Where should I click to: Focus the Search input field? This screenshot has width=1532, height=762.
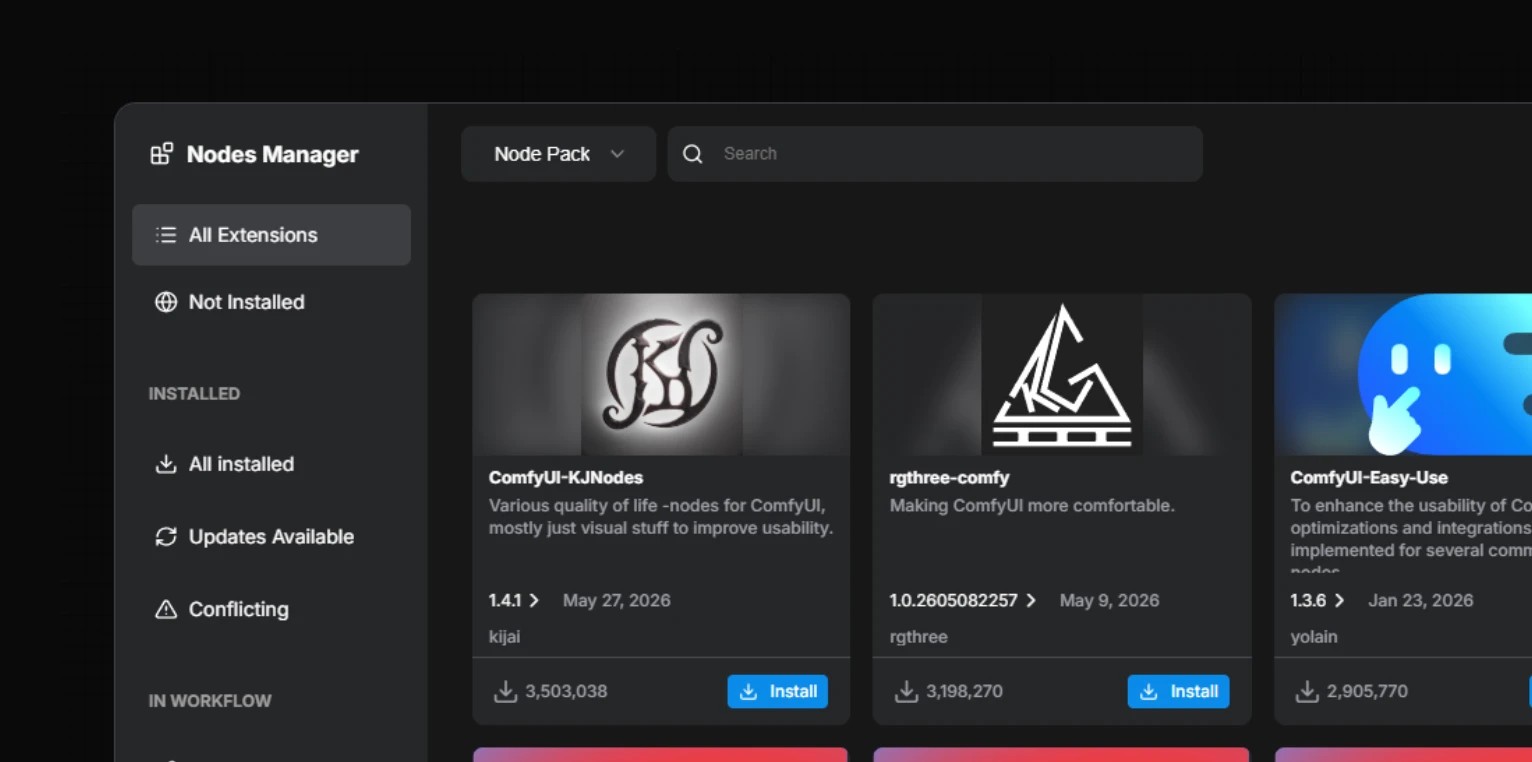click(935, 154)
